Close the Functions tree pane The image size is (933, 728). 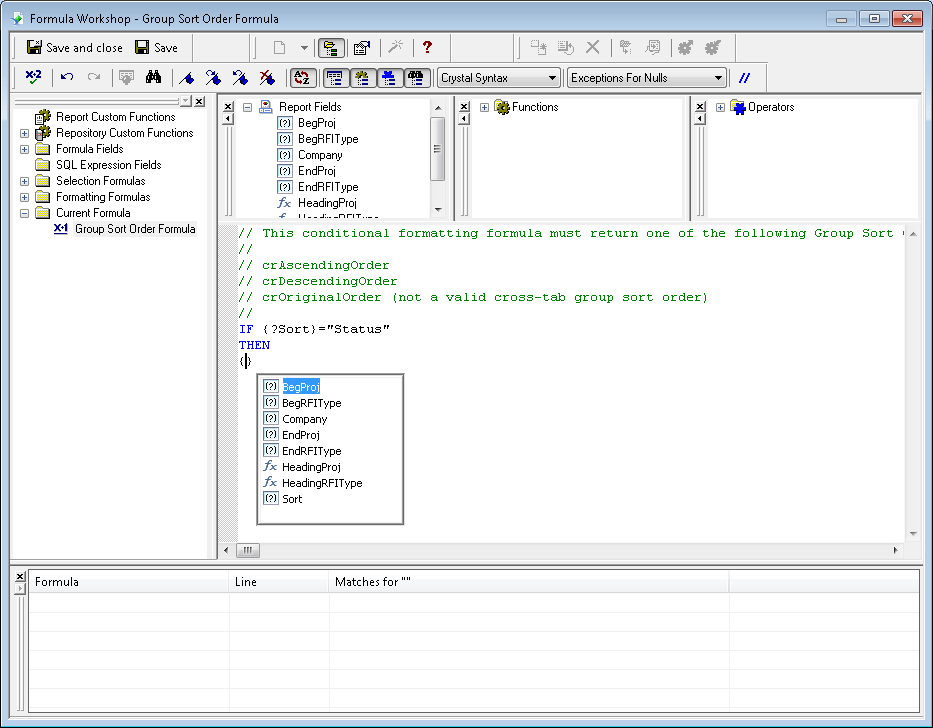tap(465, 107)
